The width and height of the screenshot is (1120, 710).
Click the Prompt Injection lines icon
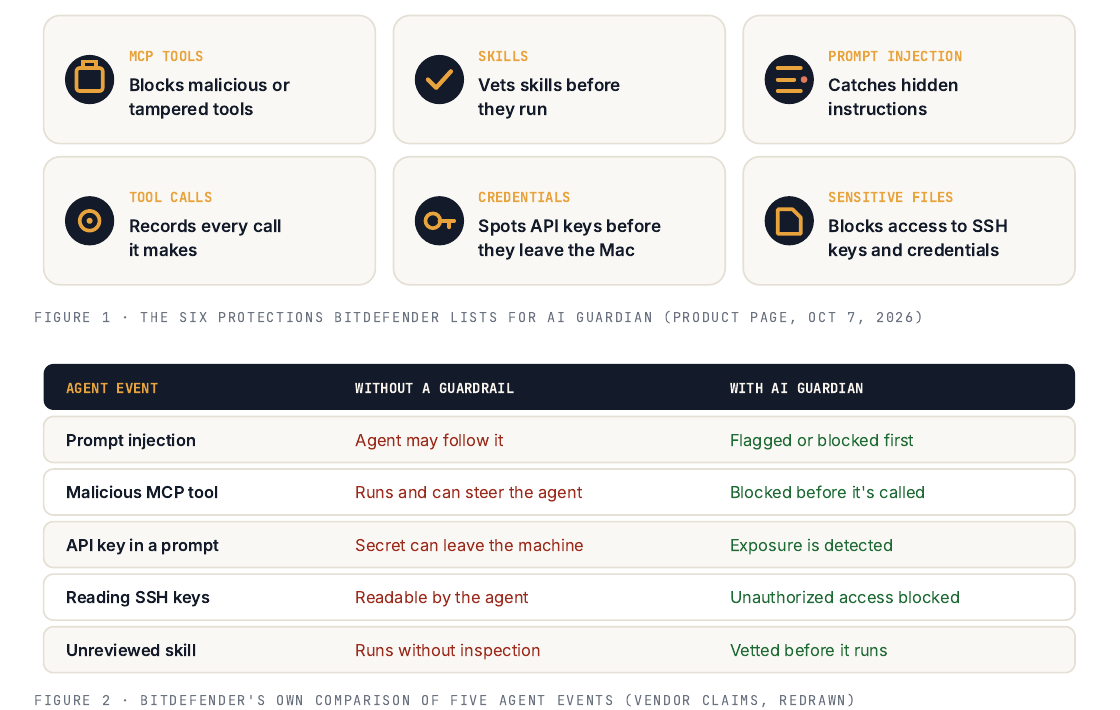point(789,79)
